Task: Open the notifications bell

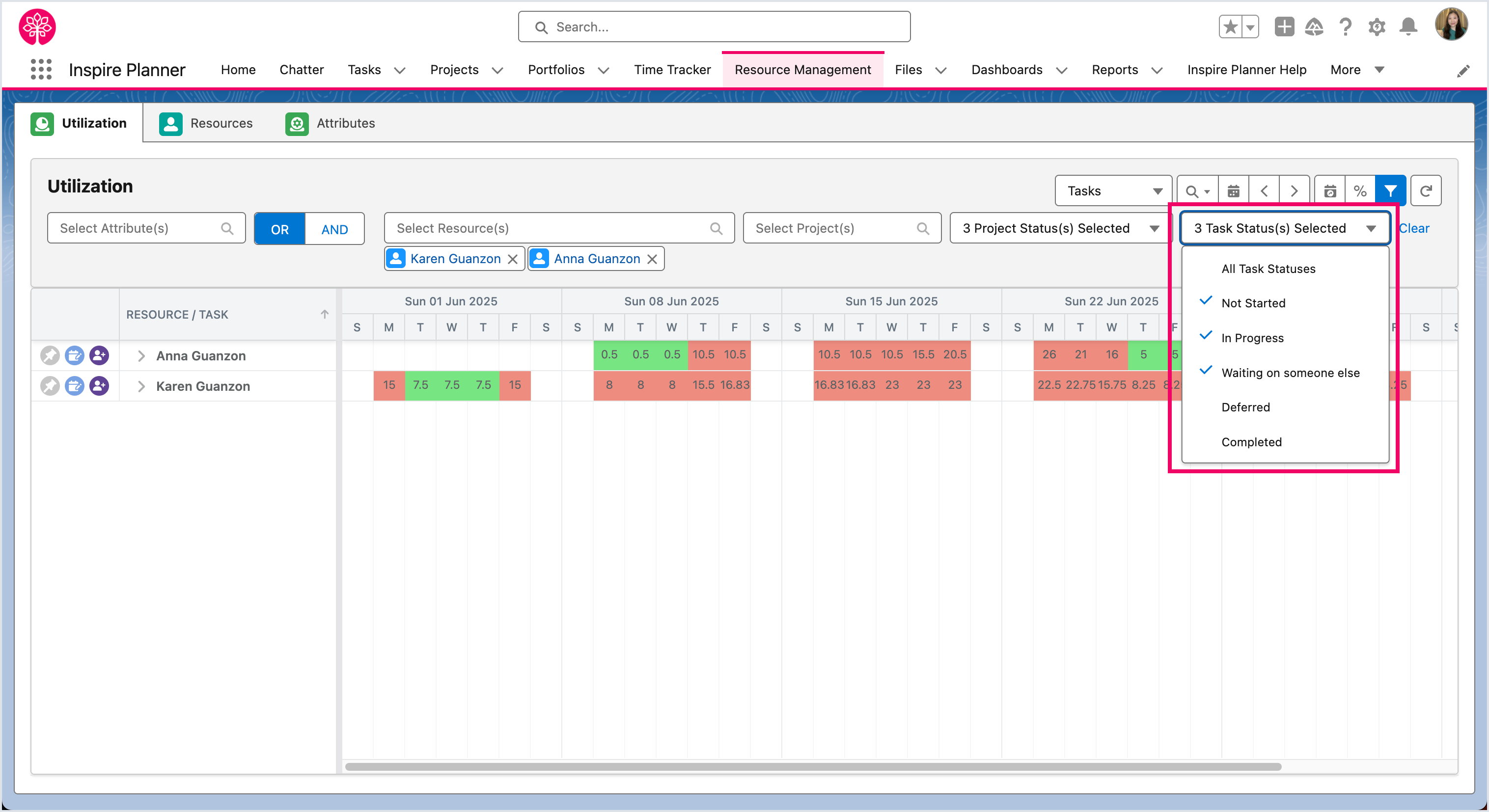Action: tap(1408, 27)
